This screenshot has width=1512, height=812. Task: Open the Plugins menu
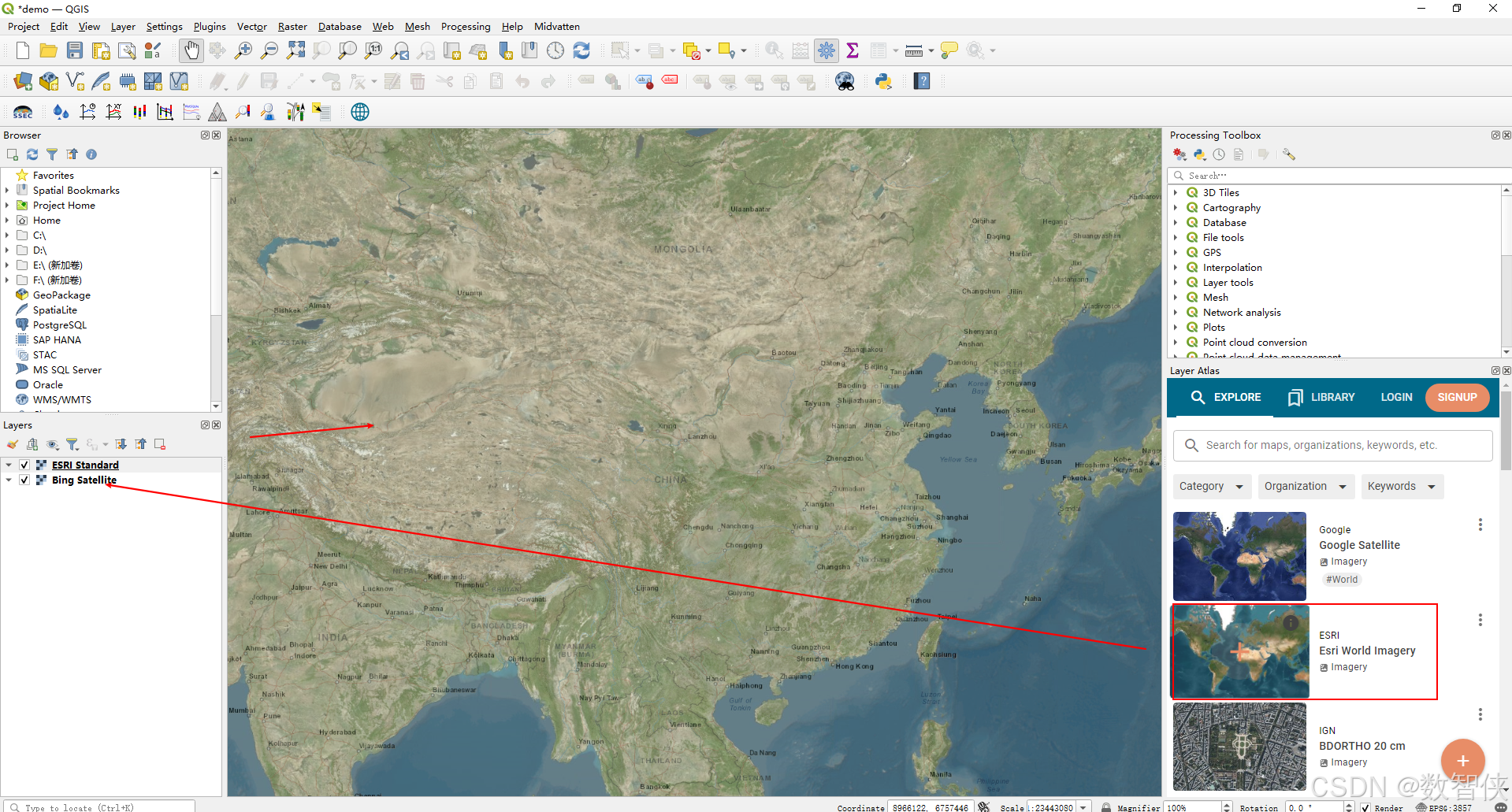[210, 27]
